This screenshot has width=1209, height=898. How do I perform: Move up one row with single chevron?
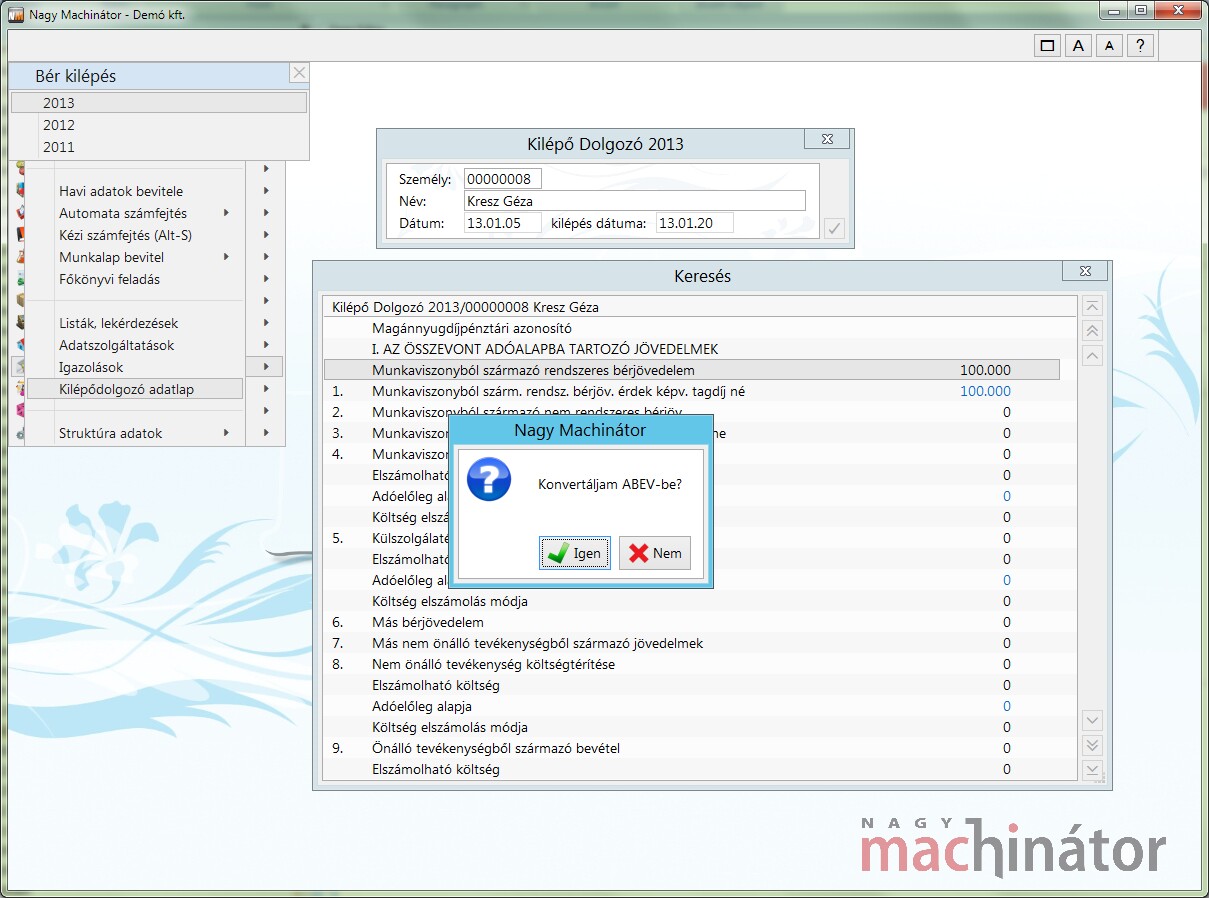point(1093,355)
